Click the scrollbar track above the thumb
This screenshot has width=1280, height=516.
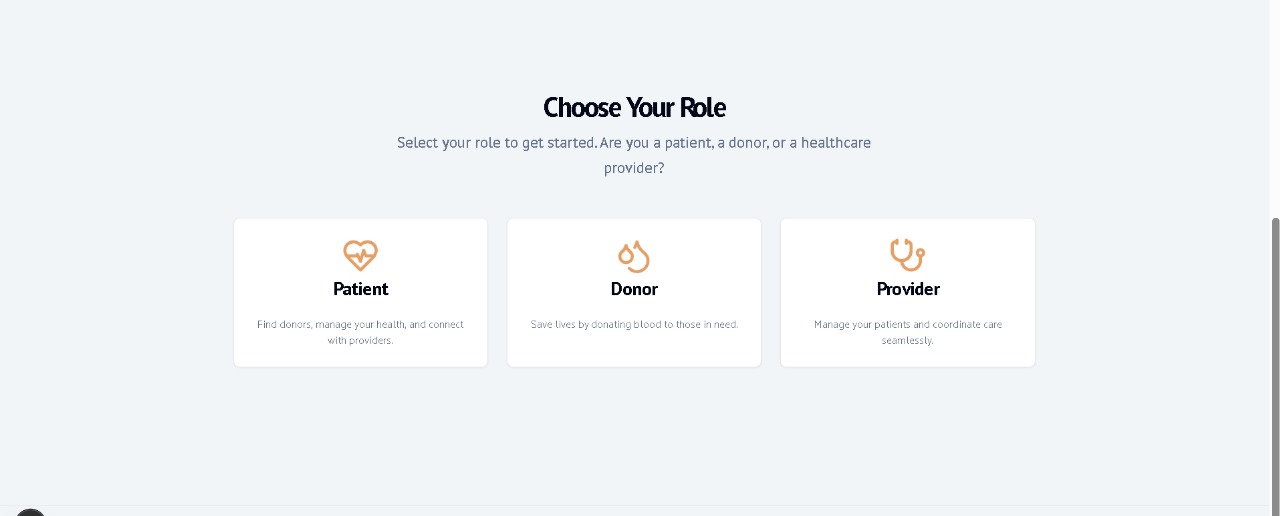click(1274, 100)
